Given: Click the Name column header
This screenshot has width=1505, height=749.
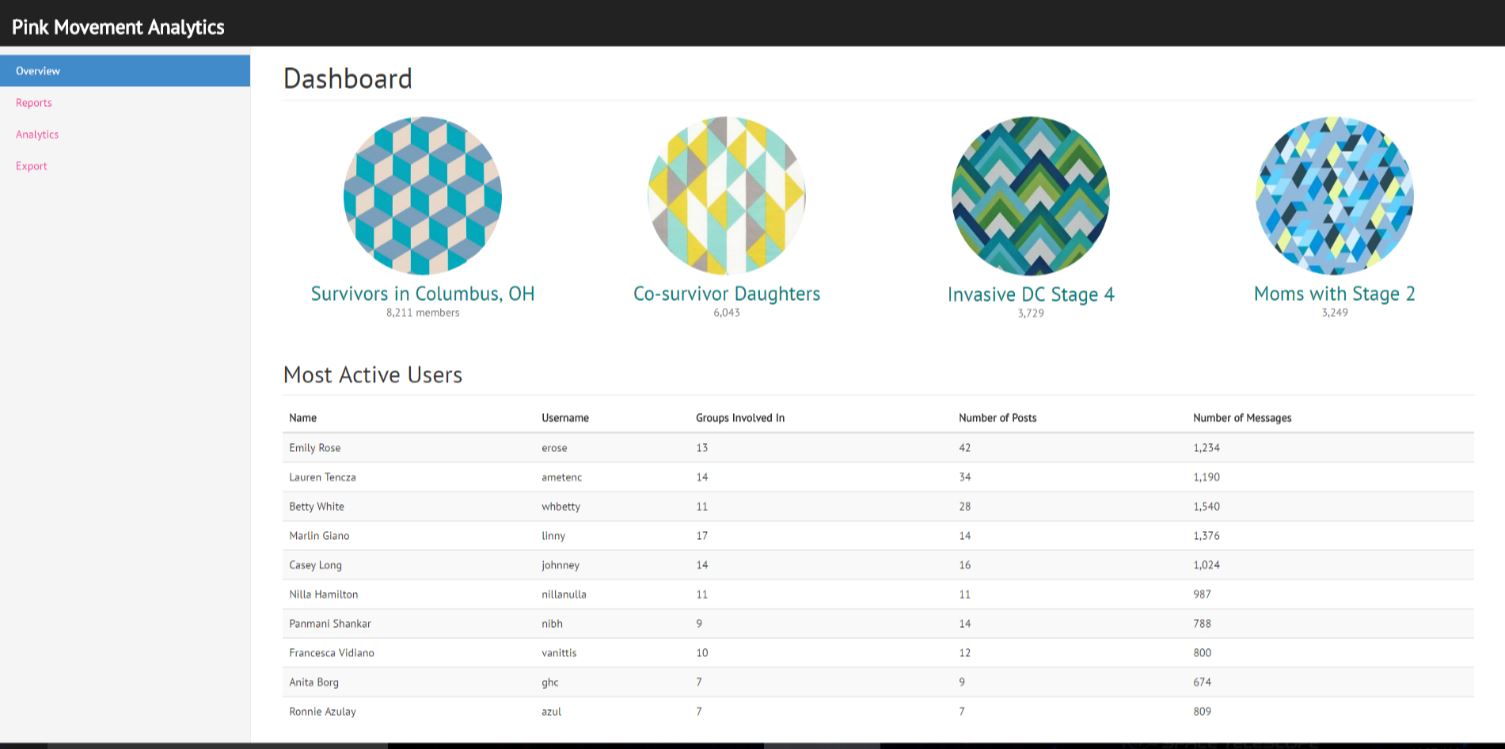Looking at the screenshot, I should [x=303, y=418].
